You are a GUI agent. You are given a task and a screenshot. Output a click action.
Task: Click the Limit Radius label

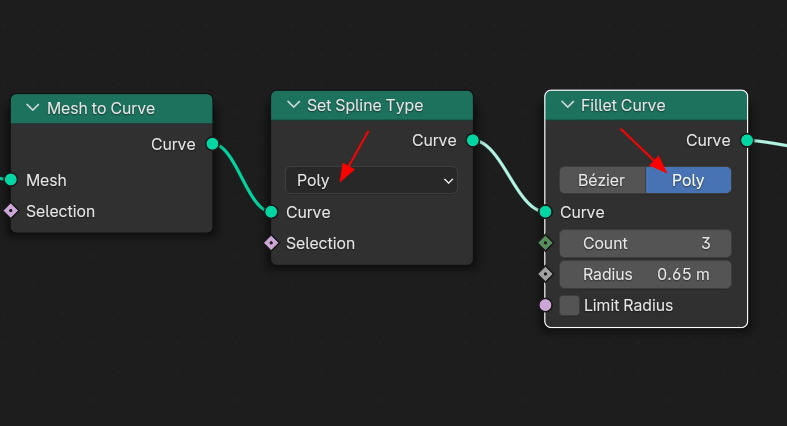click(x=628, y=305)
